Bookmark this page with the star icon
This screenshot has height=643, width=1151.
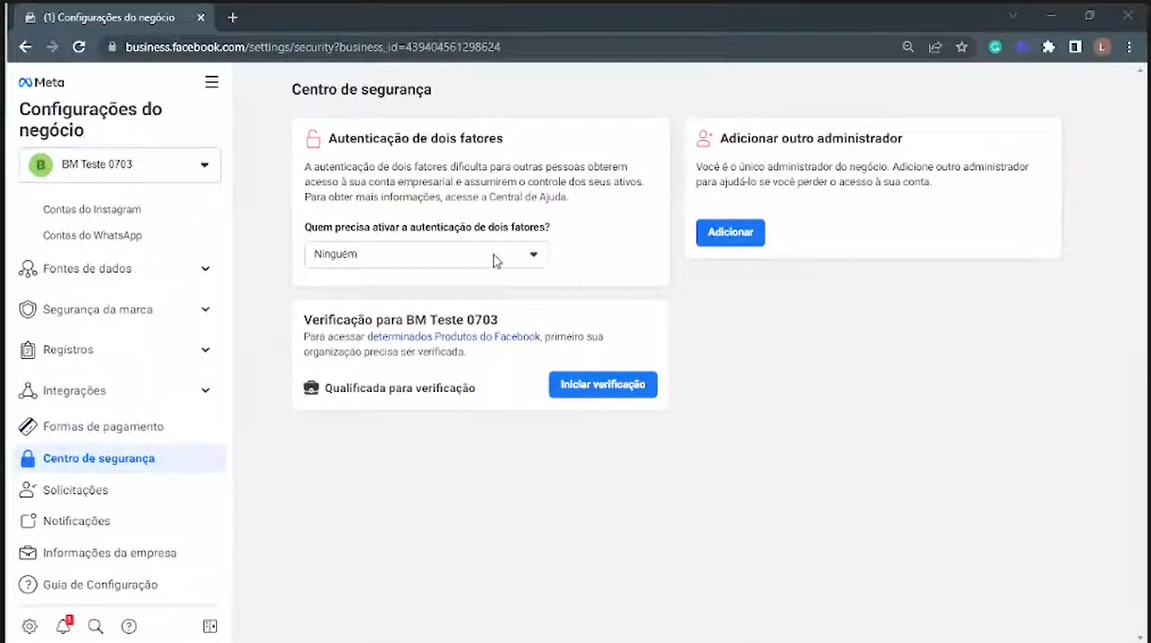[x=962, y=47]
